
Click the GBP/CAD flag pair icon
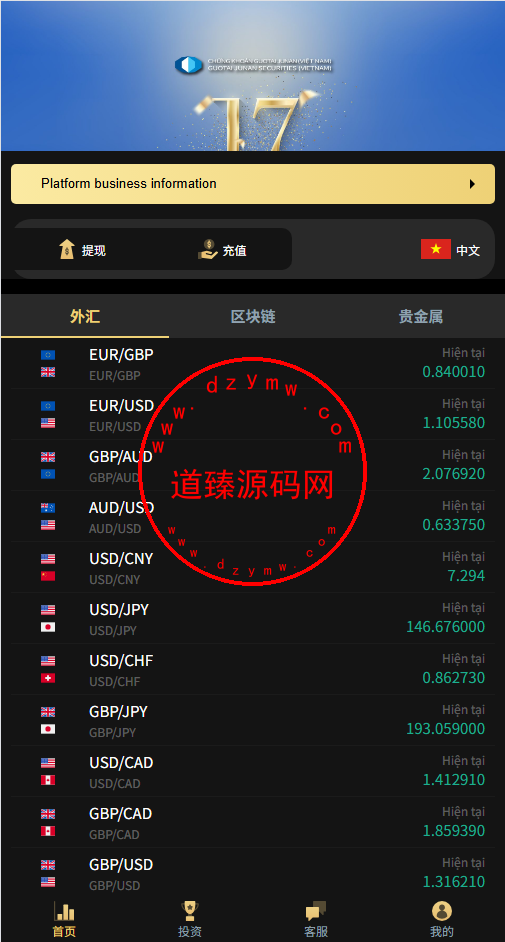click(x=48, y=823)
